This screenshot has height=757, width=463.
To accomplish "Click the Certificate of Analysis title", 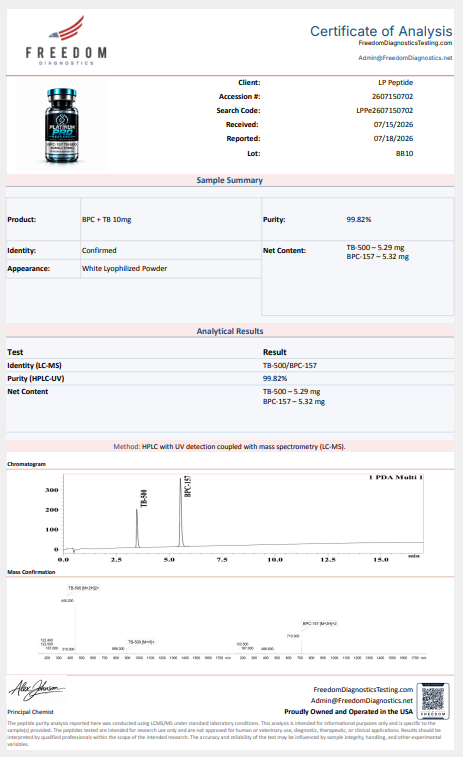I will pos(381,31).
